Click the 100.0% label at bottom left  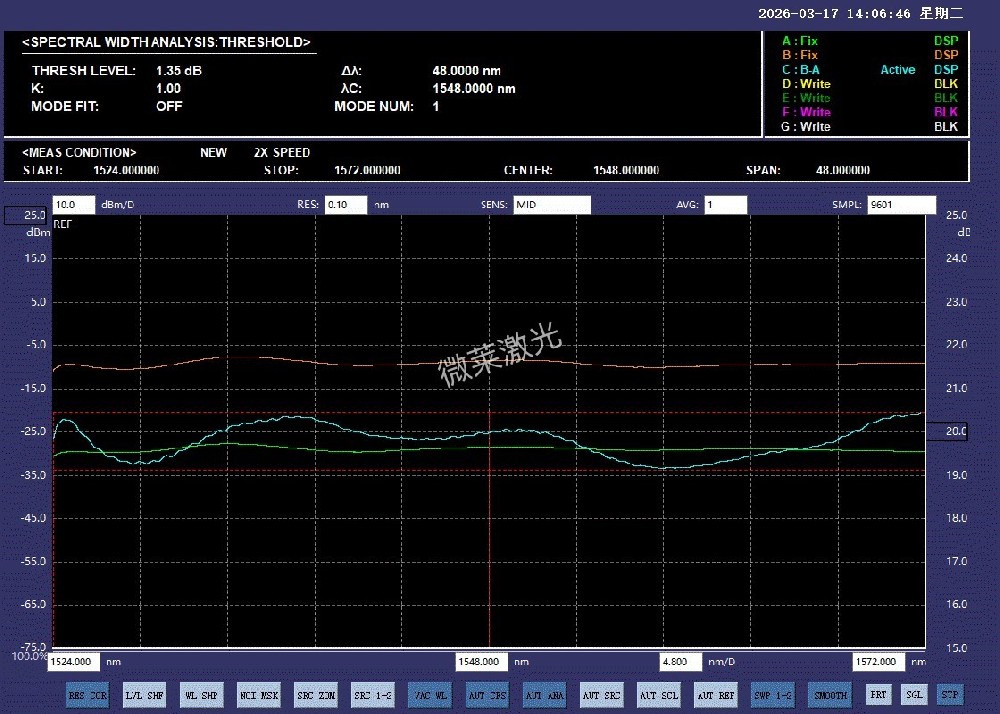29,656
